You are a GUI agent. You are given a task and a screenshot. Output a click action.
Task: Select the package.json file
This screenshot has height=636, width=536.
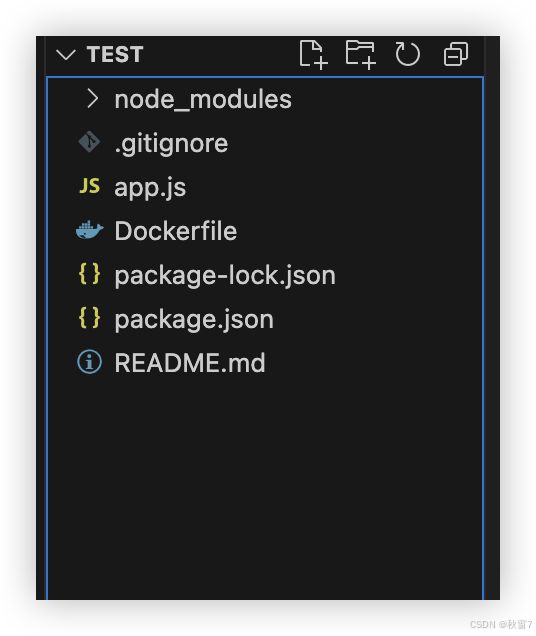tap(194, 320)
